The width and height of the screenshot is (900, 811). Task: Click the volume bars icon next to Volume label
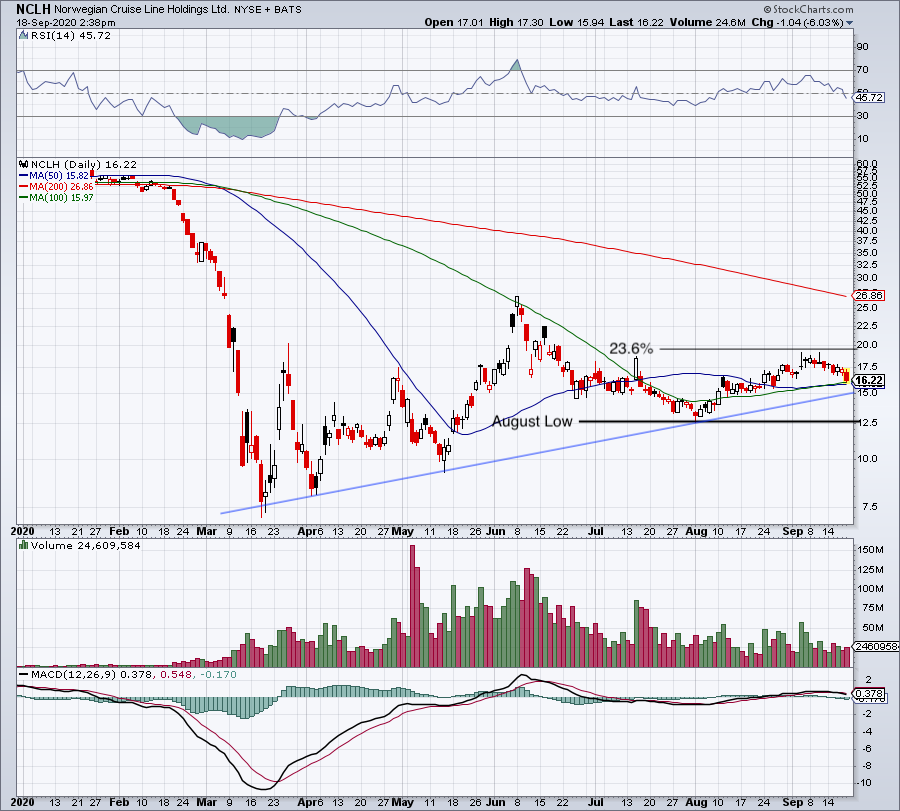pyautogui.click(x=24, y=545)
